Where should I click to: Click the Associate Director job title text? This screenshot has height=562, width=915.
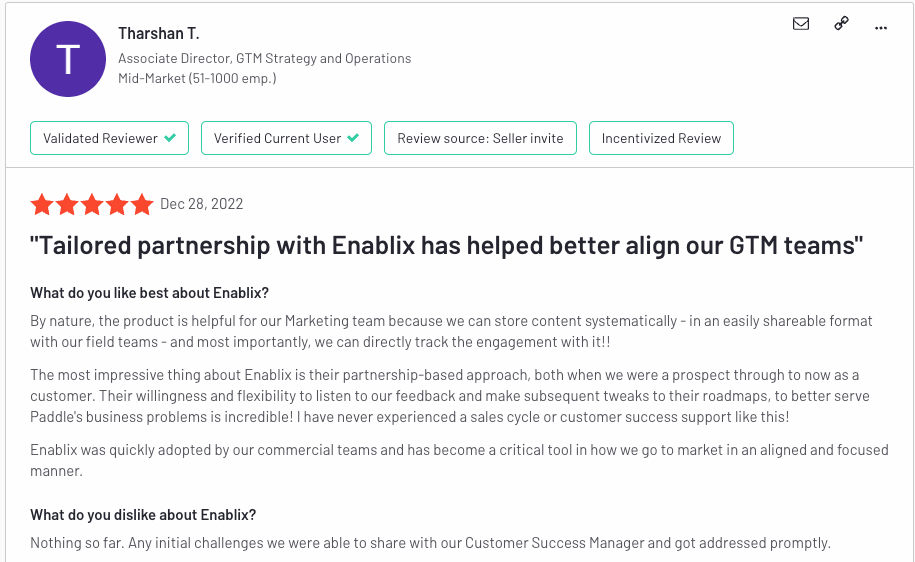click(264, 58)
